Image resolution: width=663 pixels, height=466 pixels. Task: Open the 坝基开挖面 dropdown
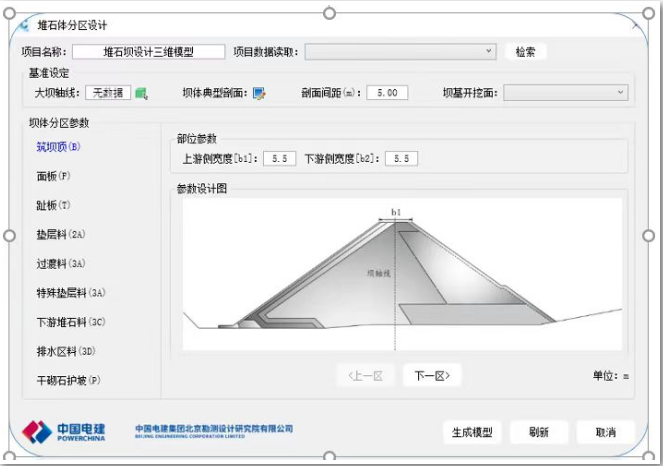[x=565, y=93]
